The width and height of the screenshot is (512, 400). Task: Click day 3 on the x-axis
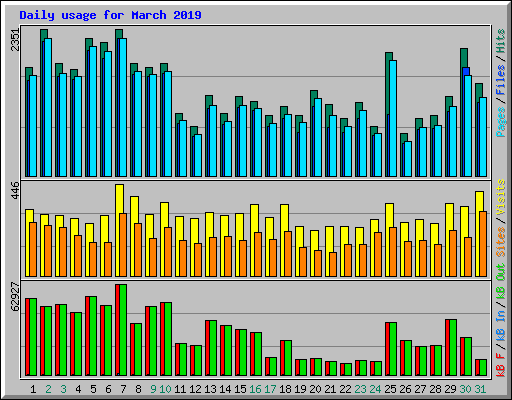(63, 389)
